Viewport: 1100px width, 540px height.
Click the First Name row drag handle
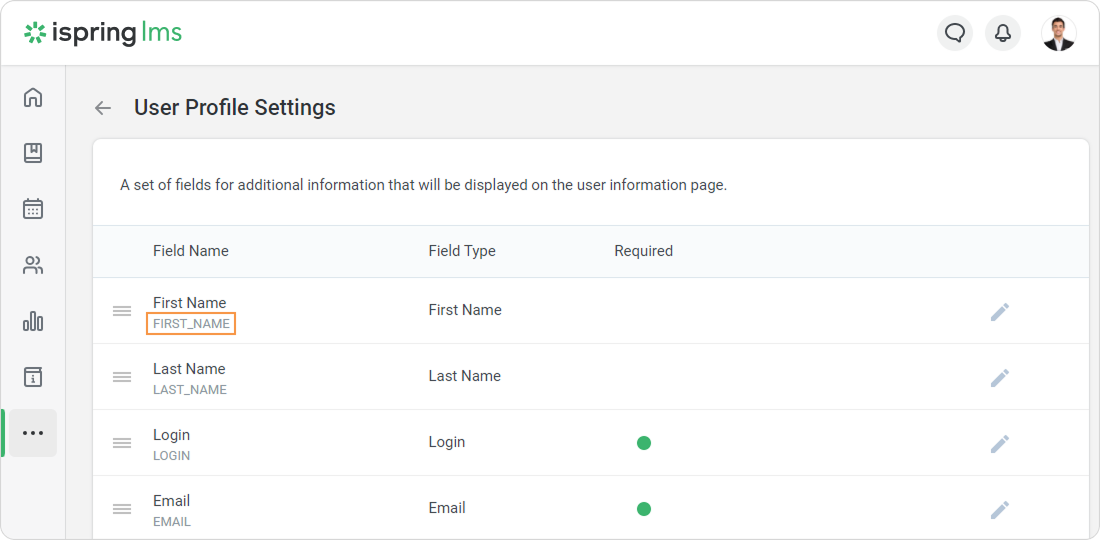coord(122,311)
